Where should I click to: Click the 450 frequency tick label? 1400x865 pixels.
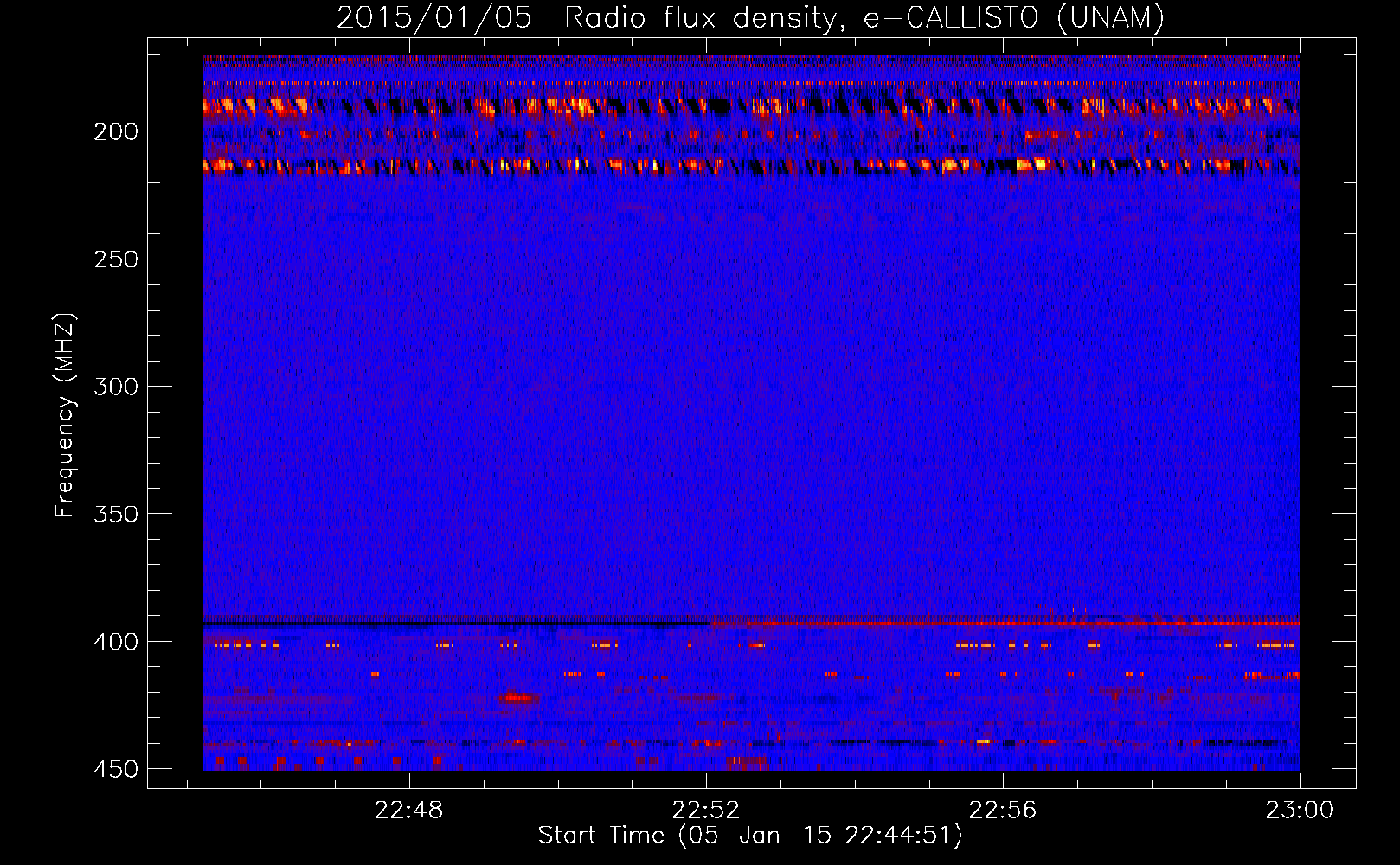point(115,769)
